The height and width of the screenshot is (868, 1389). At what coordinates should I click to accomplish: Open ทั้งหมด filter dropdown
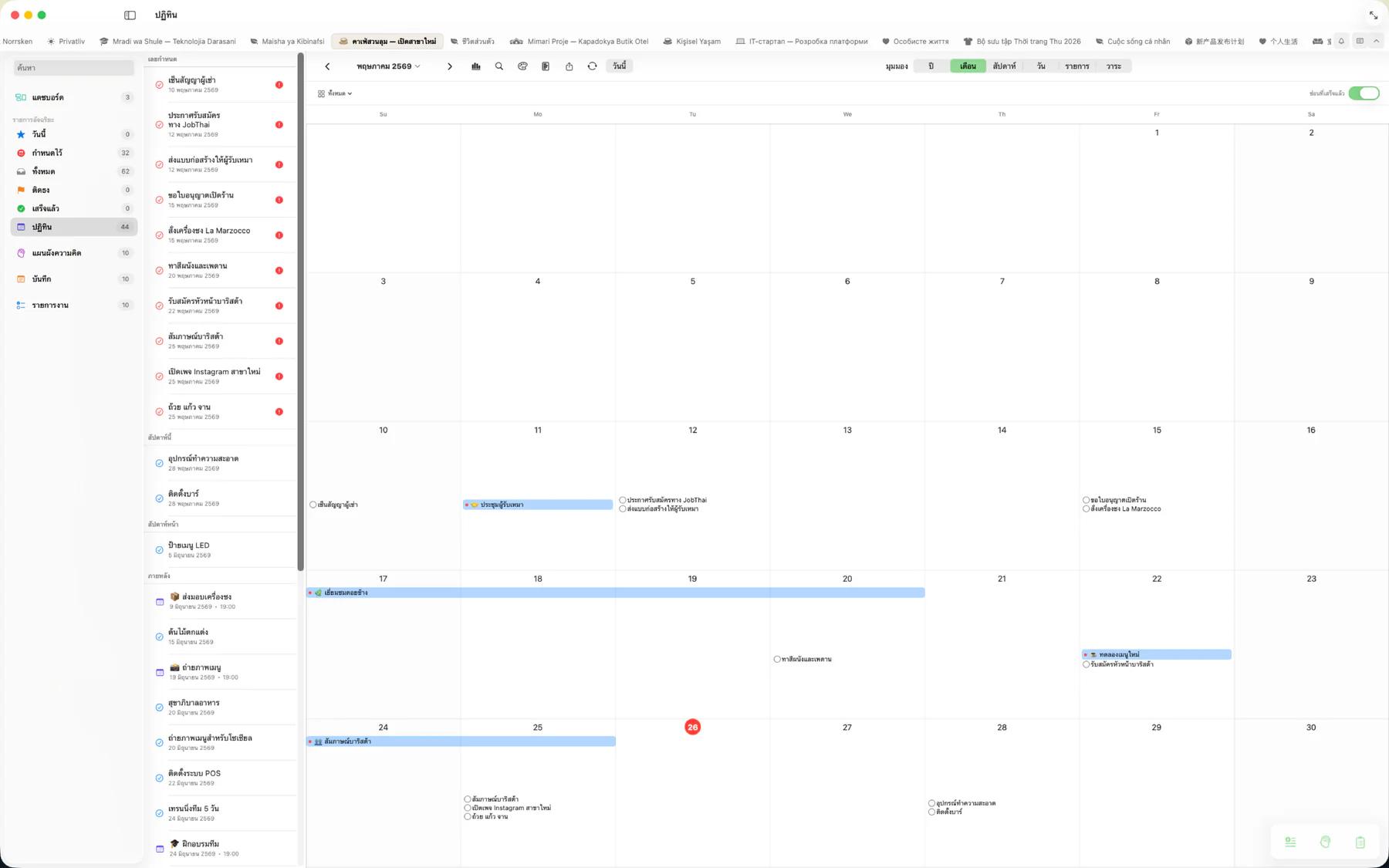pyautogui.click(x=335, y=93)
